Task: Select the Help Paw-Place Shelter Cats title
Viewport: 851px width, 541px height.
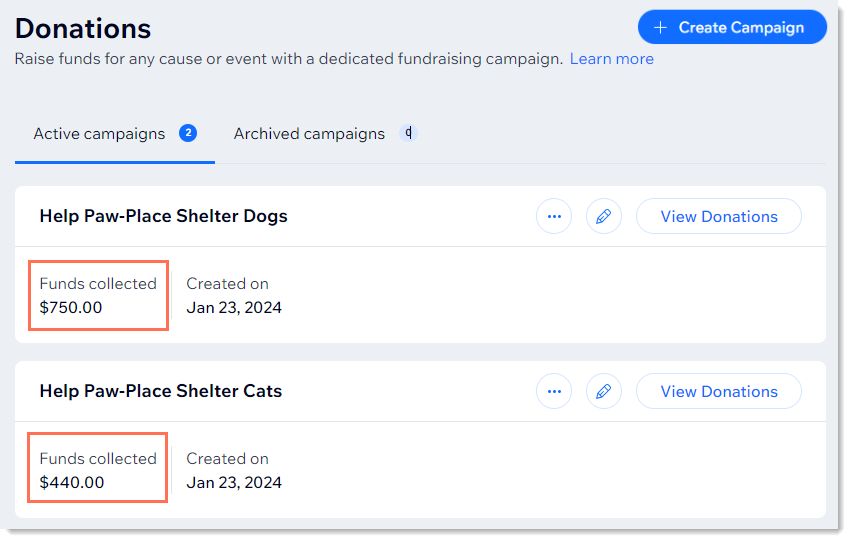Action: pos(161,391)
